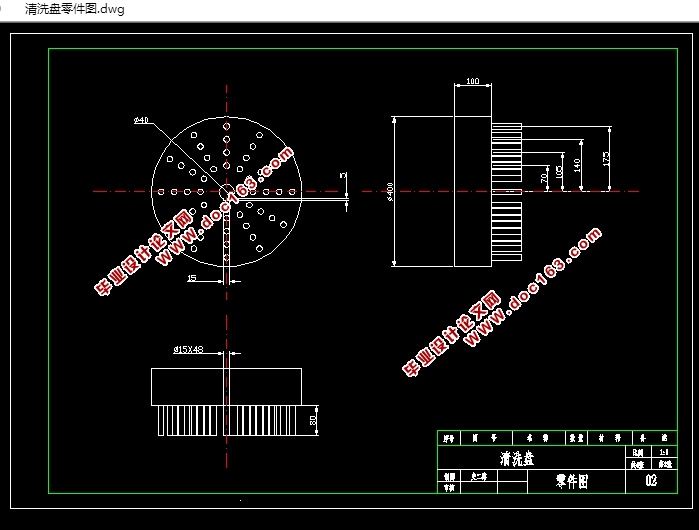Click the 175 dimension label

[607, 159]
